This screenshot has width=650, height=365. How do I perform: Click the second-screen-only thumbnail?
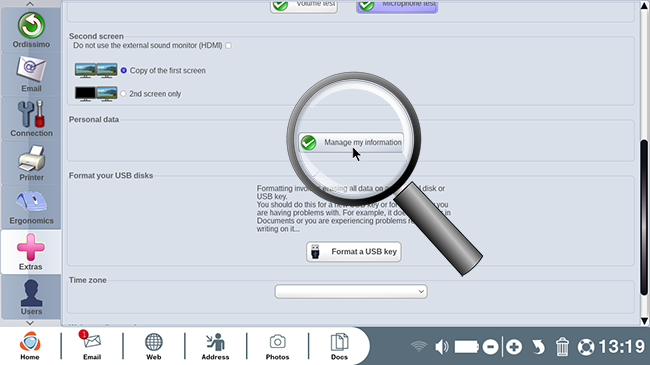coord(96,94)
